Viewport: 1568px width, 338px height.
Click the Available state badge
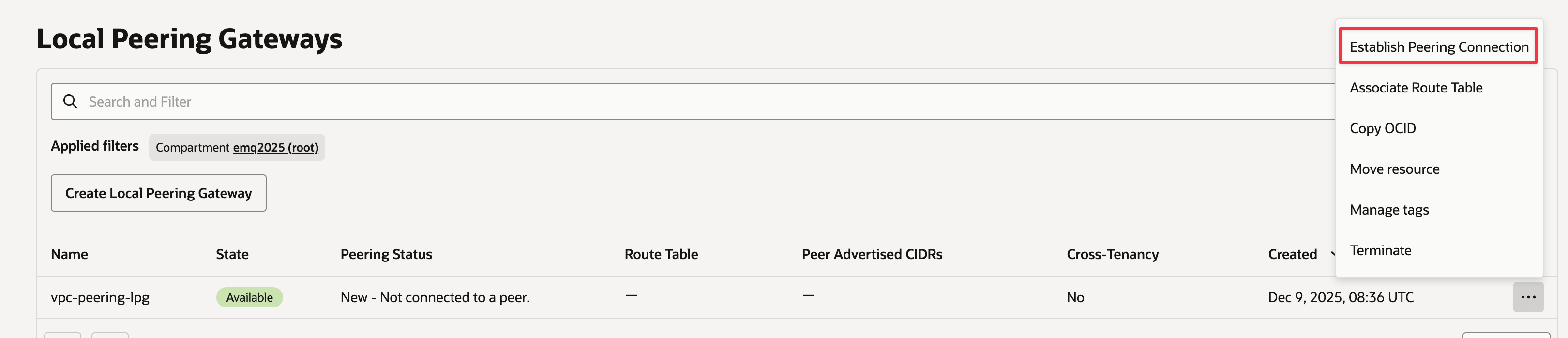[x=250, y=297]
